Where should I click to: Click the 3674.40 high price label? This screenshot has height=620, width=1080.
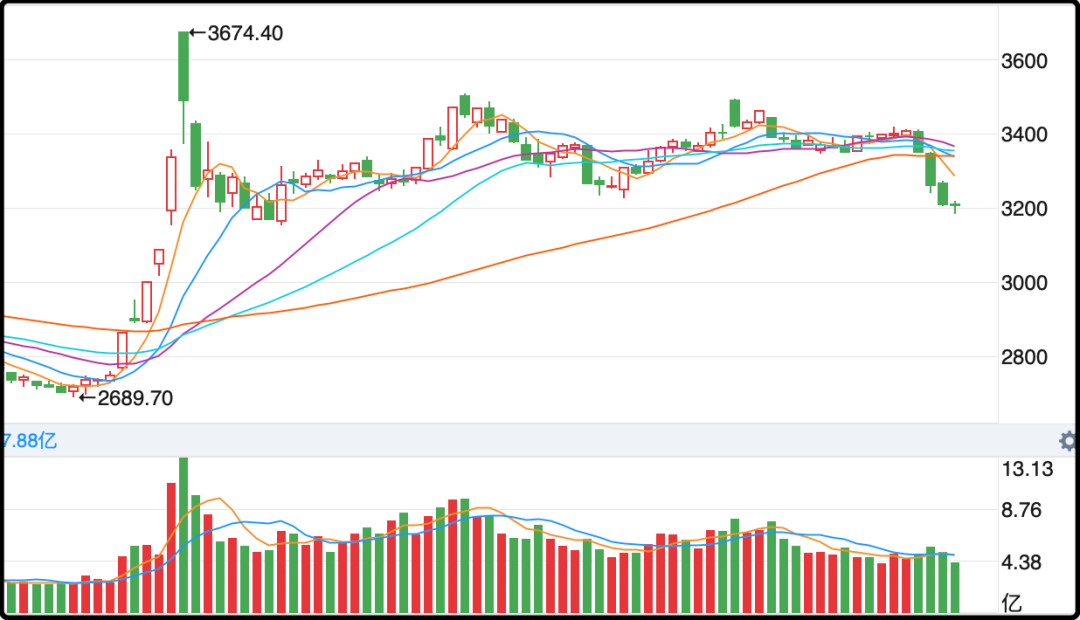pos(245,33)
